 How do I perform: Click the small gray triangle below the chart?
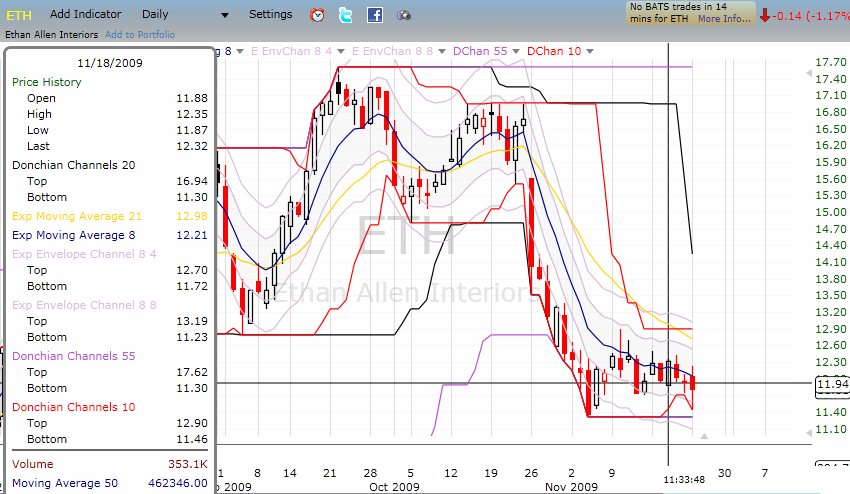click(x=704, y=436)
